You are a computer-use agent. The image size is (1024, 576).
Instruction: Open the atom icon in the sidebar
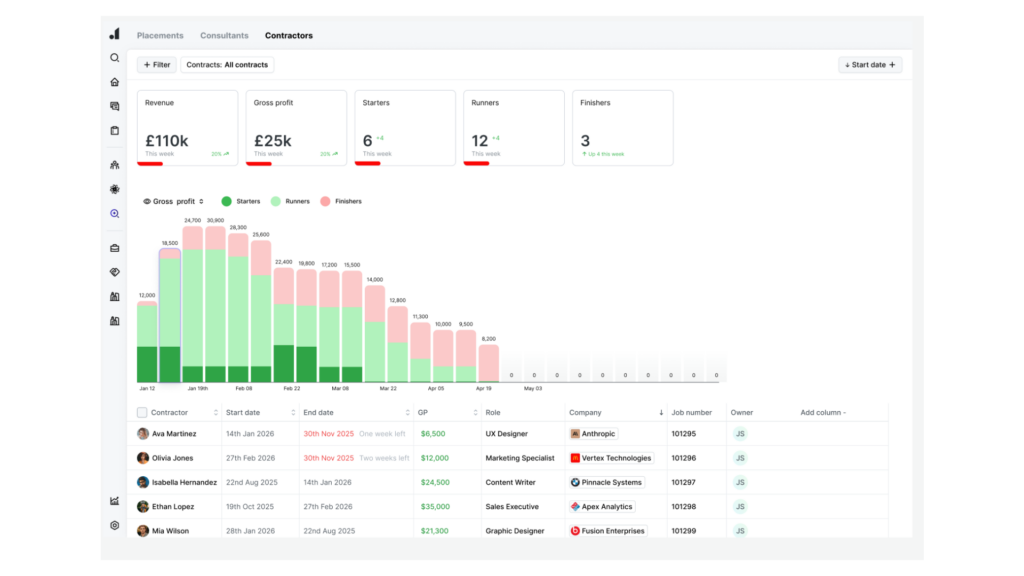tap(114, 189)
